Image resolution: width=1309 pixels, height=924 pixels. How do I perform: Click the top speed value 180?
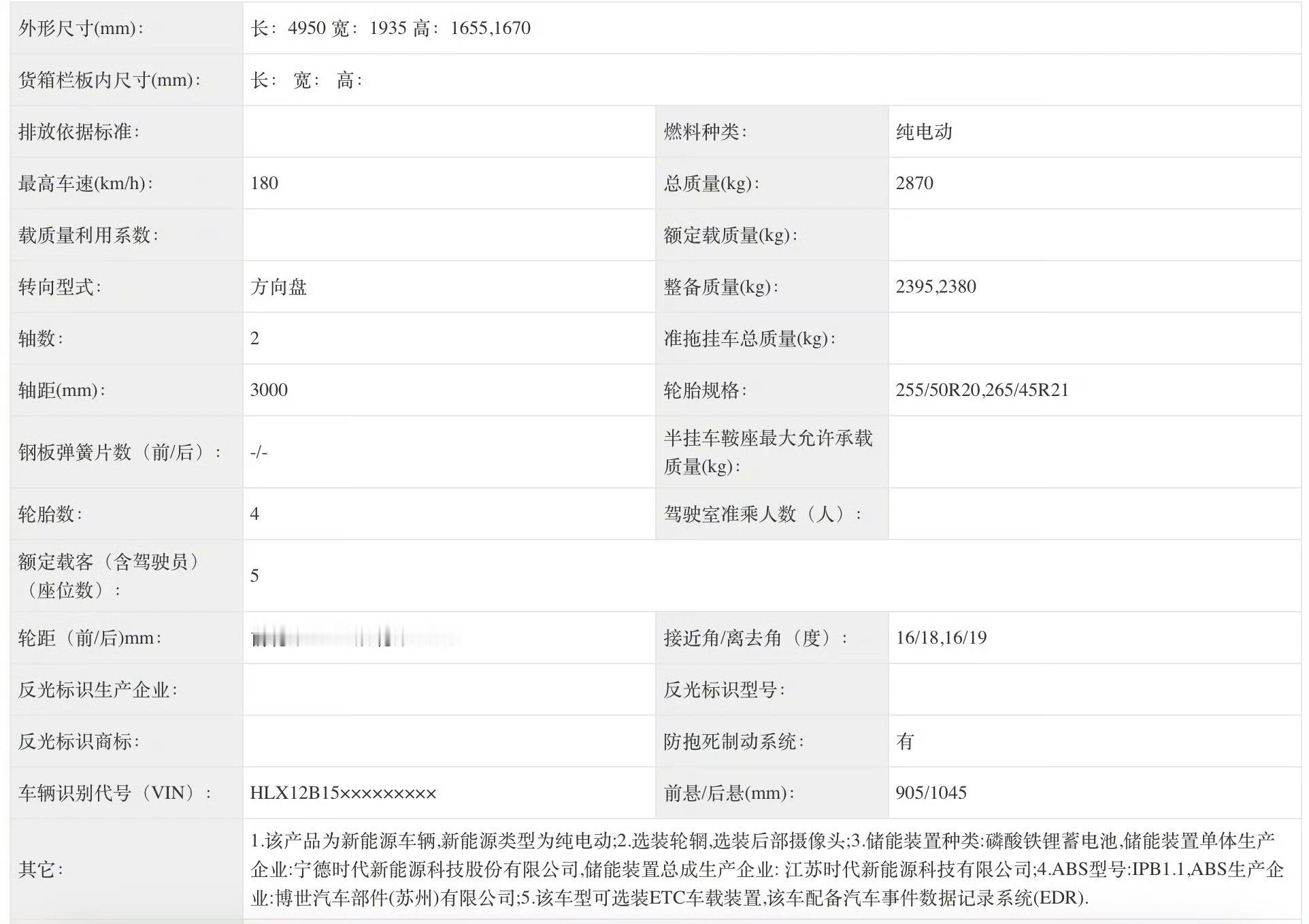point(264,184)
